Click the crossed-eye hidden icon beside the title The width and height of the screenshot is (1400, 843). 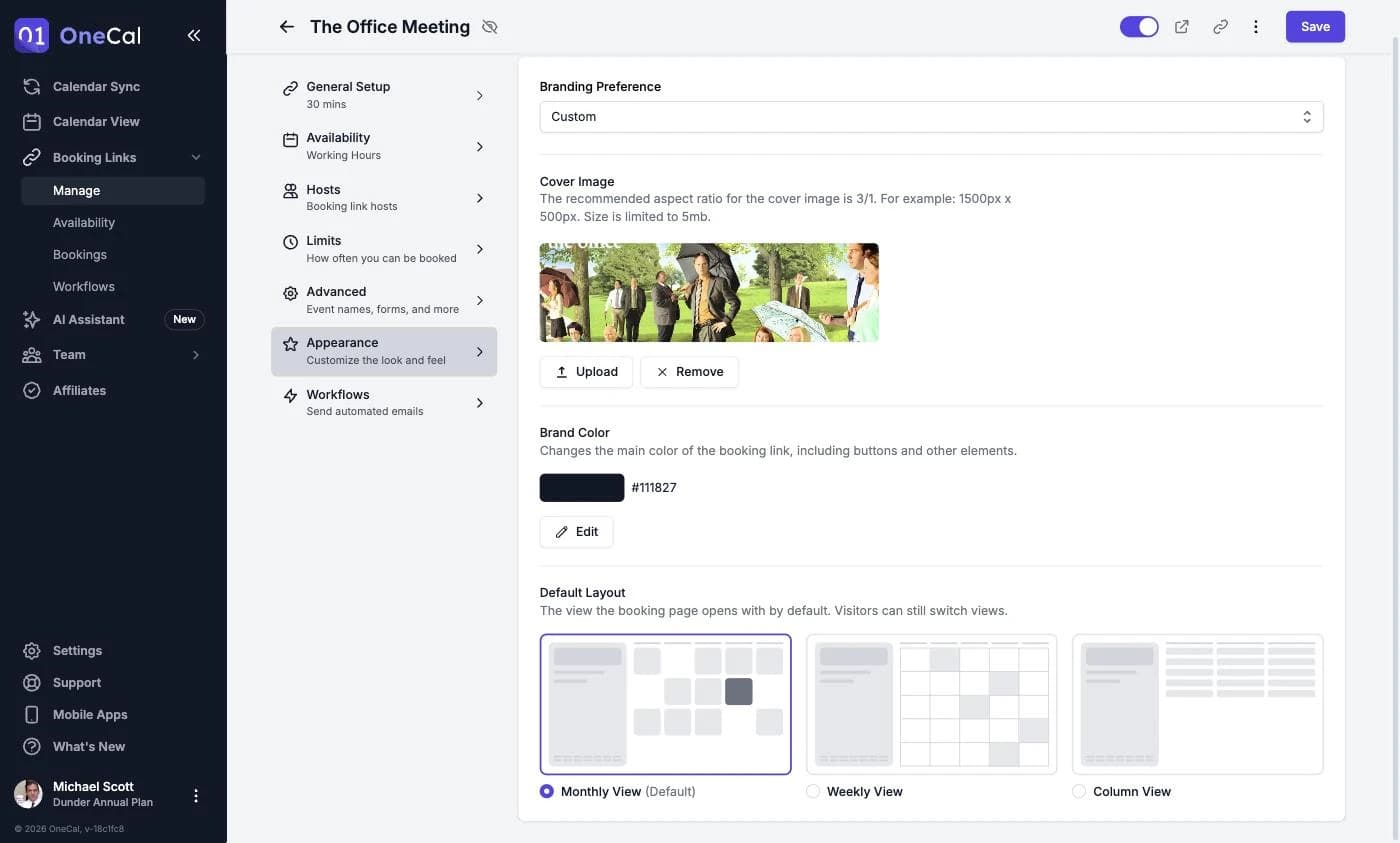click(x=489, y=27)
